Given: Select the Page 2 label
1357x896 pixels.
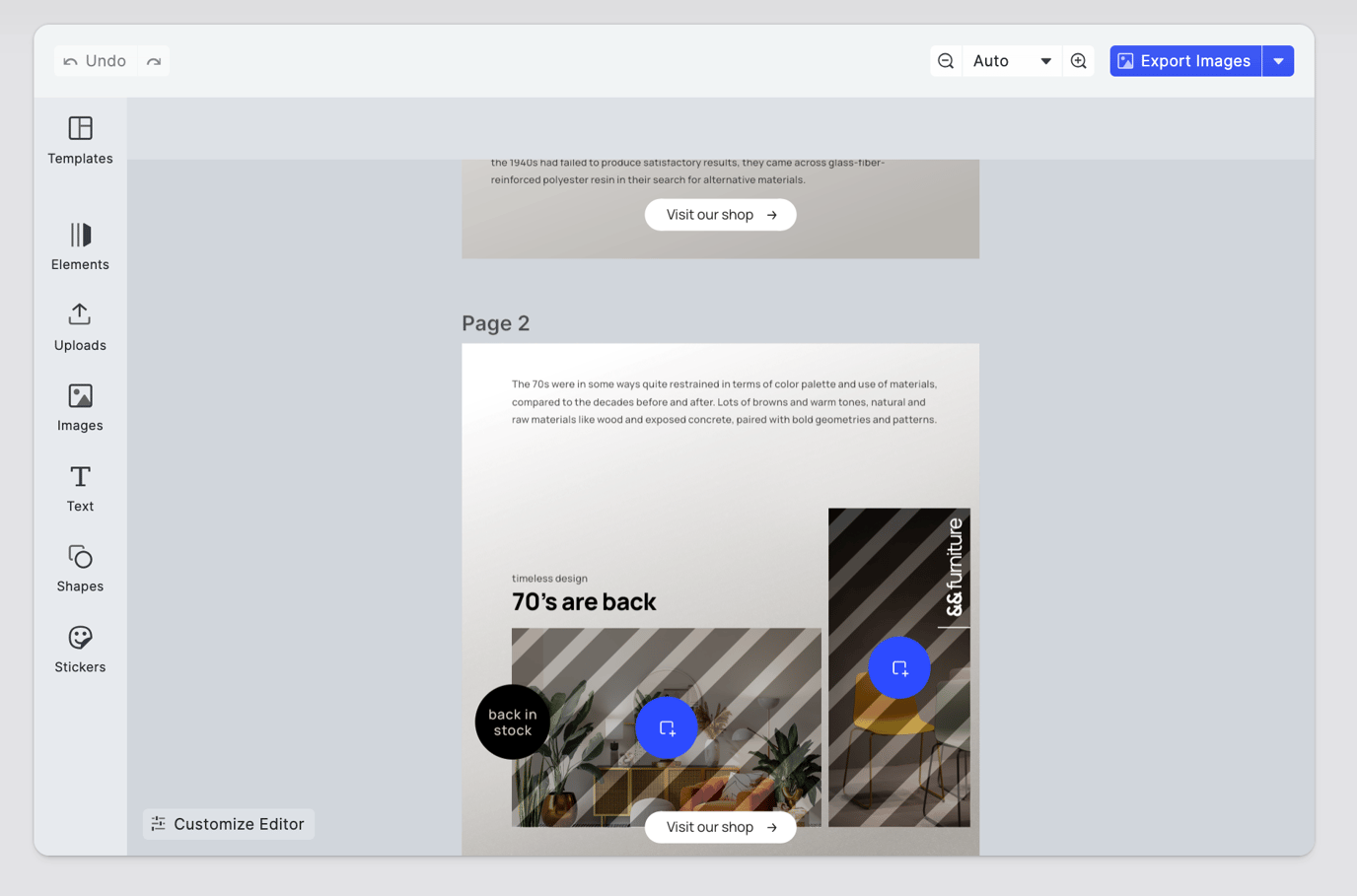Looking at the screenshot, I should pyautogui.click(x=495, y=322).
